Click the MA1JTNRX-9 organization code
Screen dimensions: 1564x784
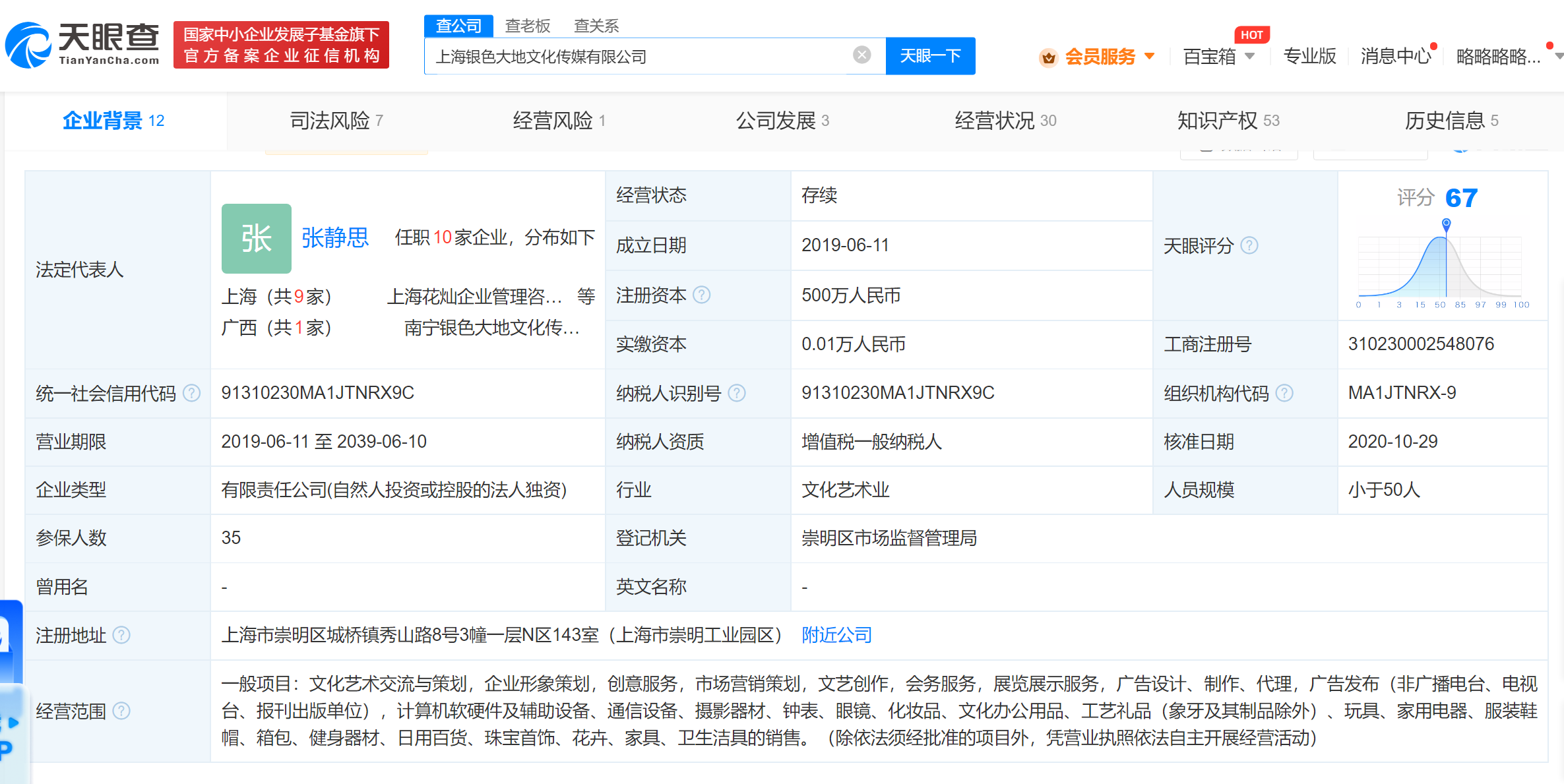point(1402,393)
